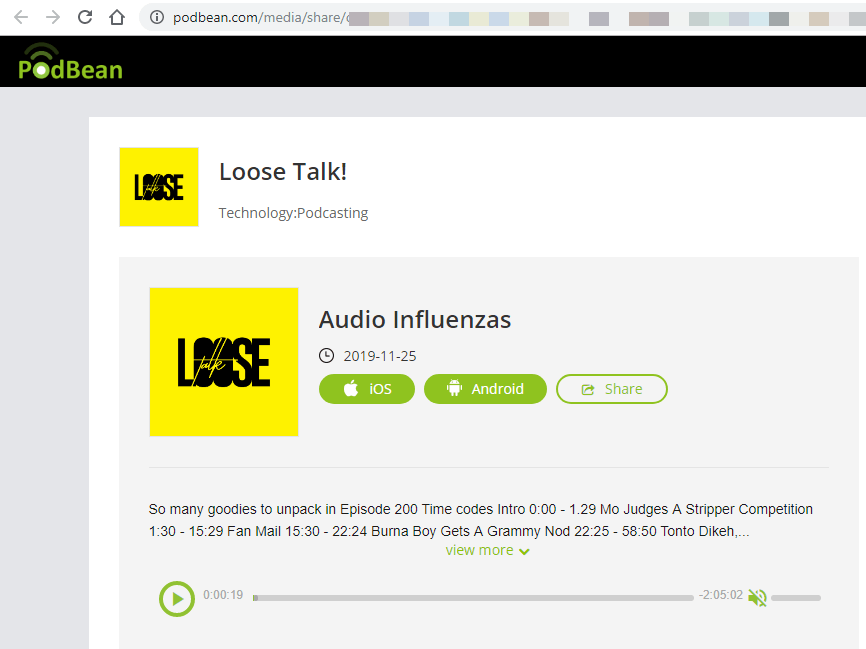866x649 pixels.
Task: View site information icon in address bar
Action: coord(157,18)
